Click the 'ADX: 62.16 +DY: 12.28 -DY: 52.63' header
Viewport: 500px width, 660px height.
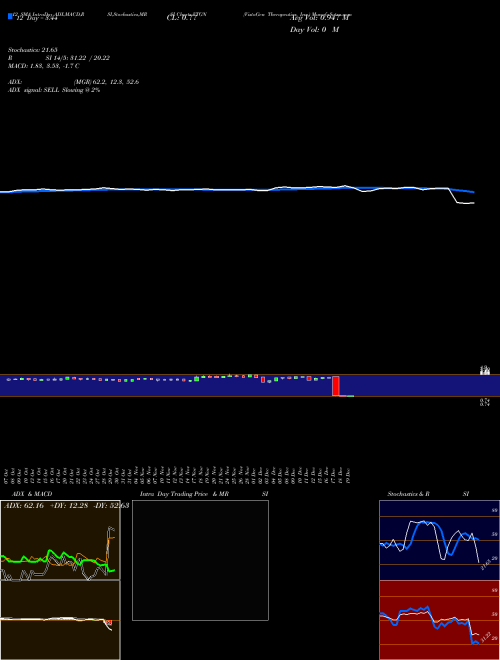point(66,506)
